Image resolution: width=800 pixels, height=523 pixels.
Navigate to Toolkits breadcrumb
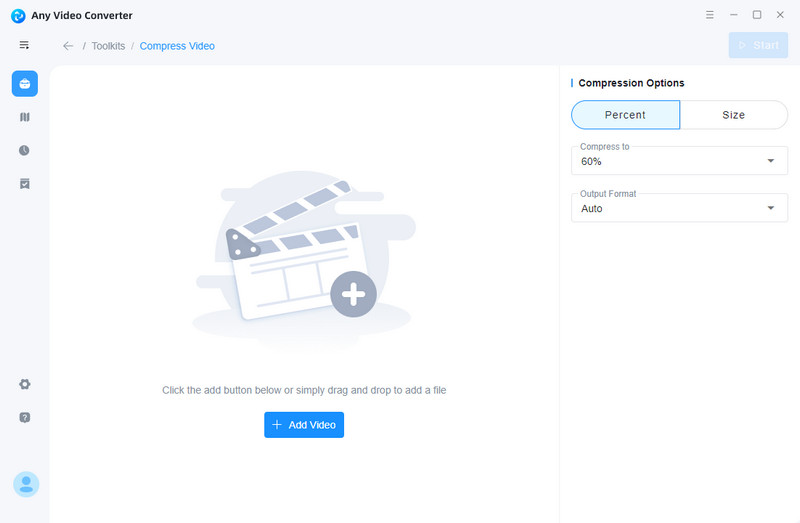click(108, 46)
